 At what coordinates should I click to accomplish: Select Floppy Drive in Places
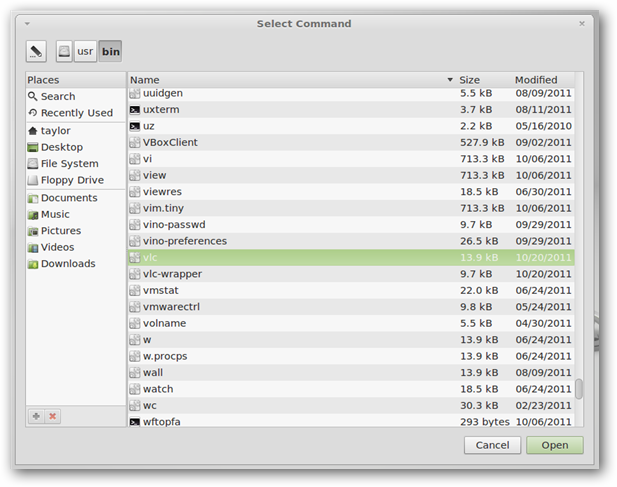pos(76,180)
